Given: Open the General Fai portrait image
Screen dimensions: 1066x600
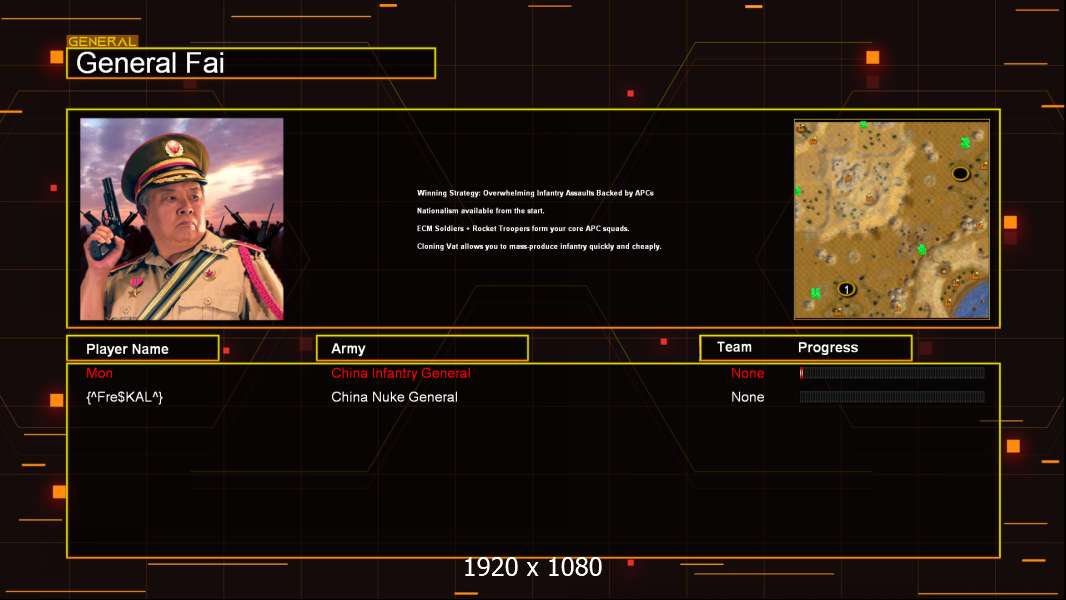Looking at the screenshot, I should (x=182, y=219).
